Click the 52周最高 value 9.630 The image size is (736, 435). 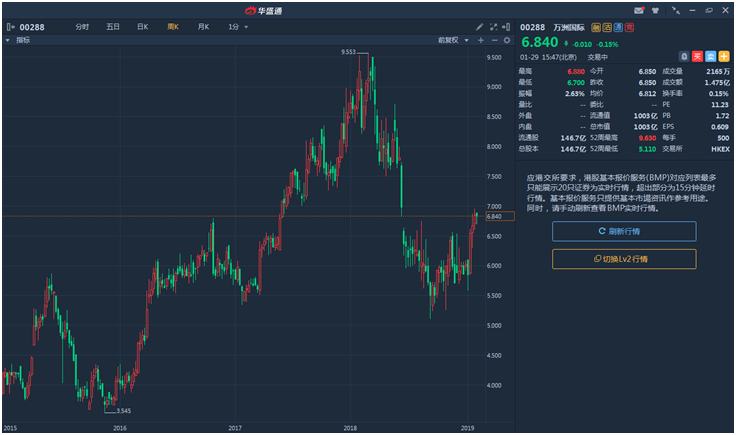click(x=647, y=138)
